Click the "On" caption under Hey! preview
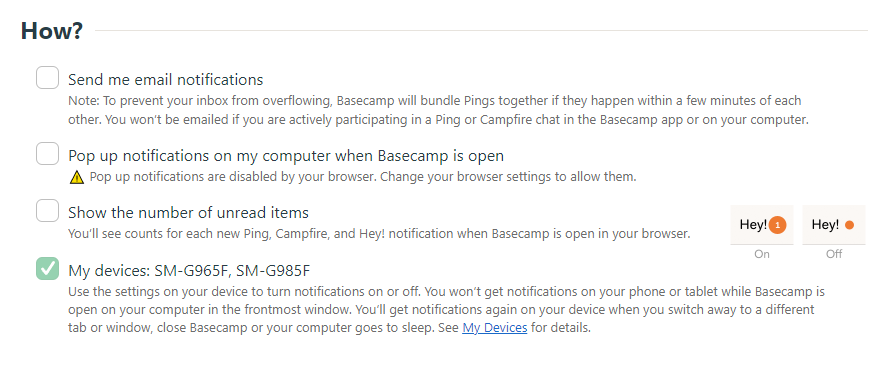 coord(762,254)
